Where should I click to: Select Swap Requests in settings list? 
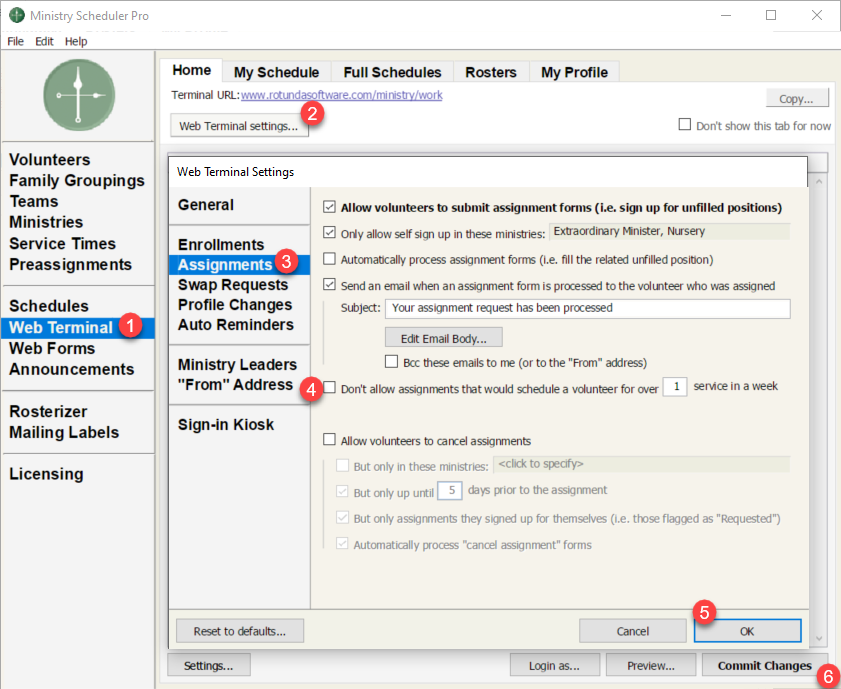click(235, 285)
